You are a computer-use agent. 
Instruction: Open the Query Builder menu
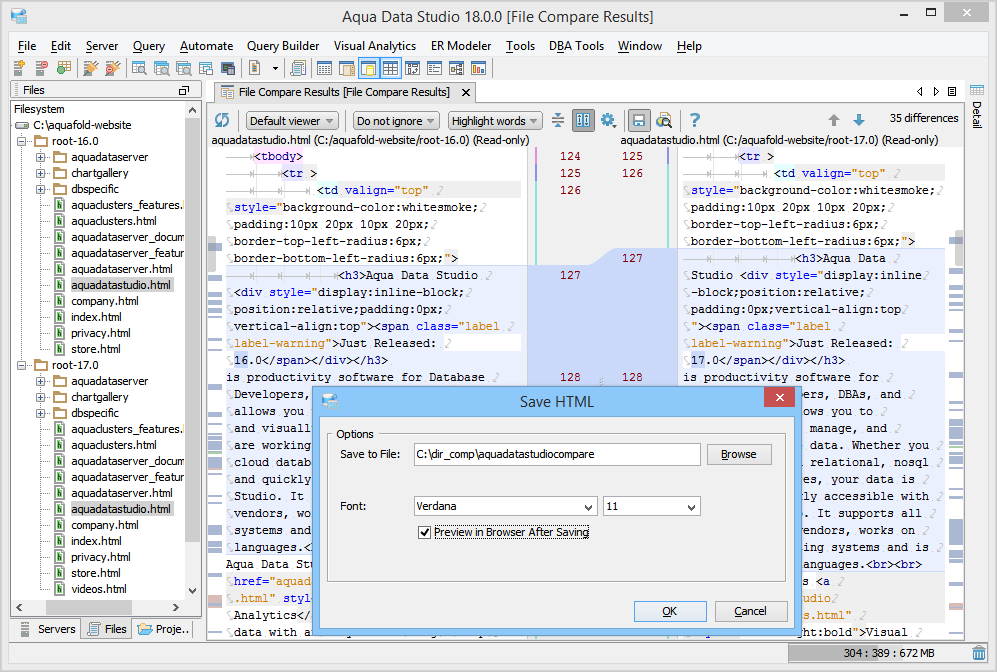tap(283, 46)
